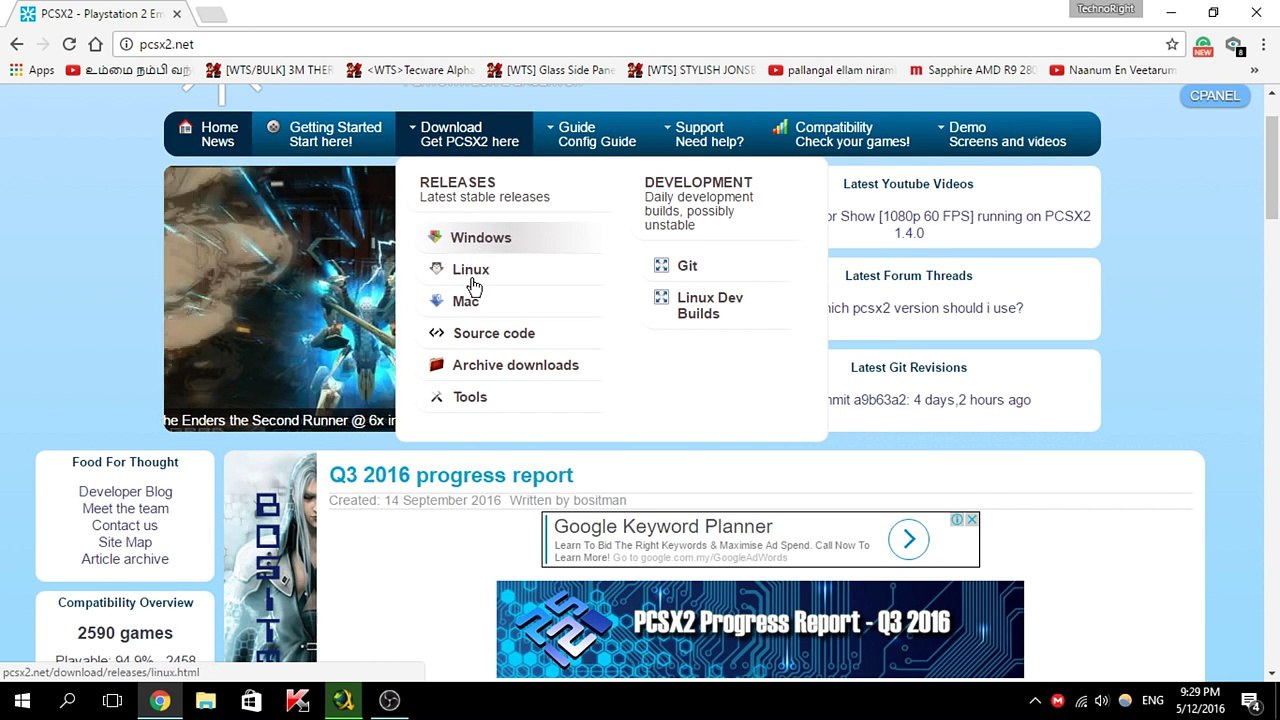Open the Demo Screens and videos menu

point(1001,134)
